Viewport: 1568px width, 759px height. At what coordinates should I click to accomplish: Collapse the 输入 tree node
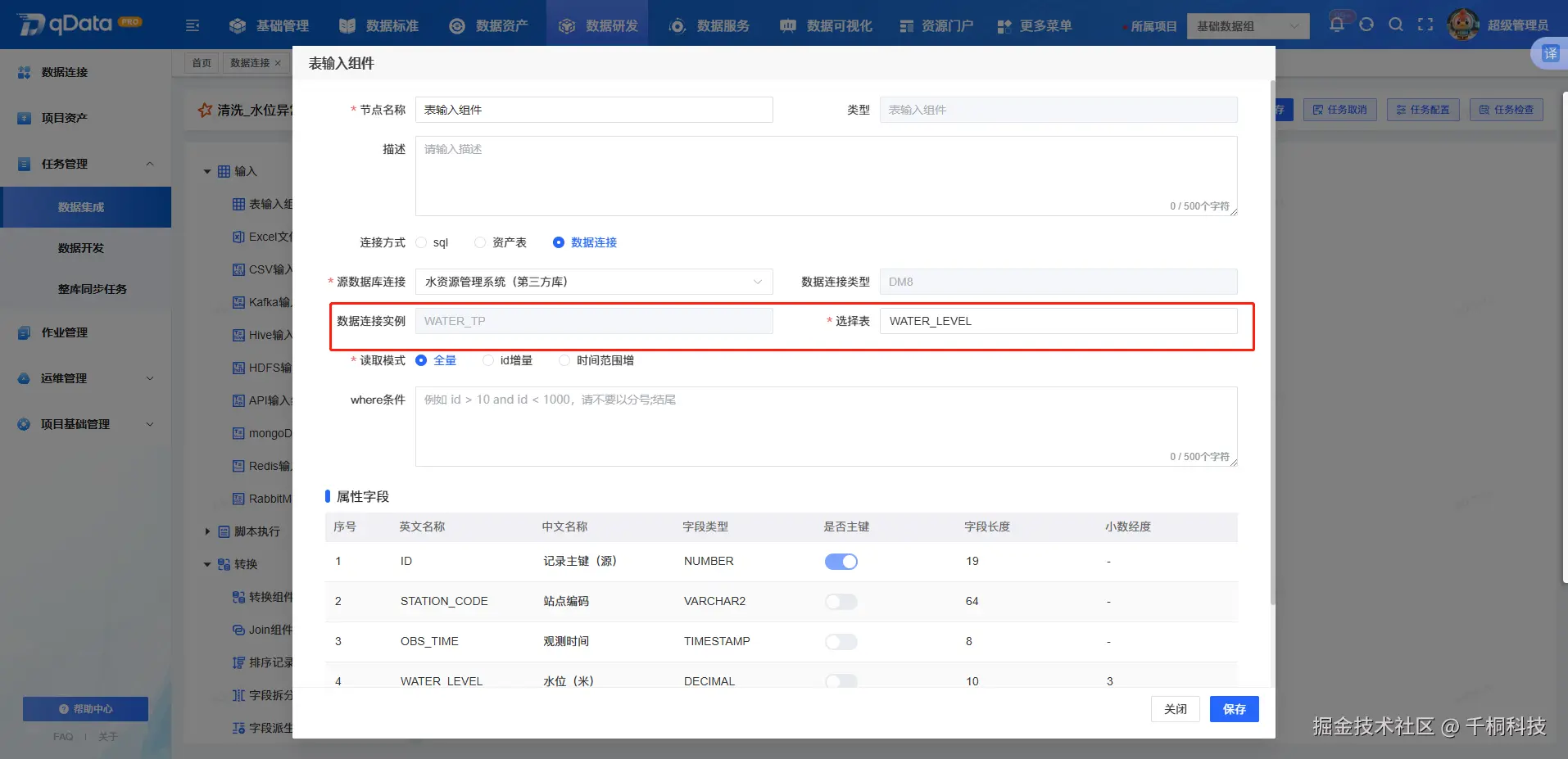tap(207, 171)
